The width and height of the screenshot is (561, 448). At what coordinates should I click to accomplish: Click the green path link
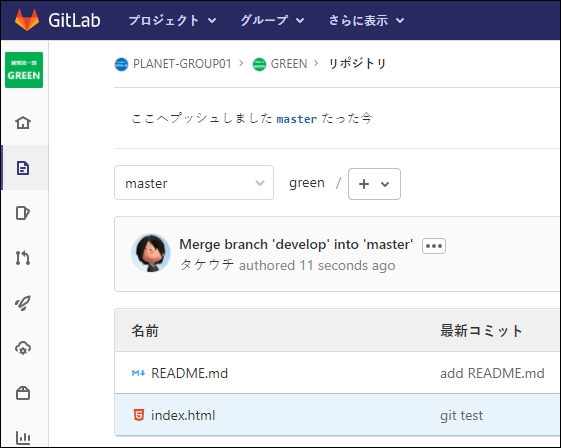coord(307,183)
